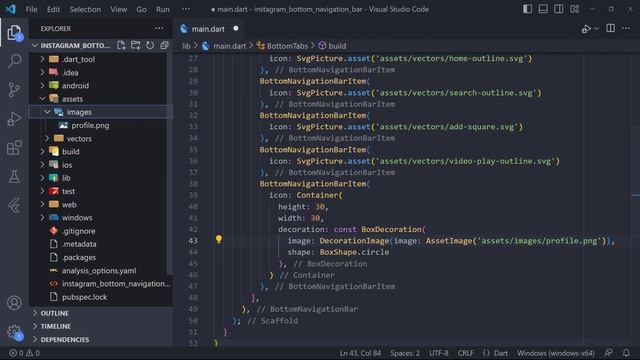640x360 pixels.
Task: Open Explorer views and more actions menu
Action: click(159, 29)
